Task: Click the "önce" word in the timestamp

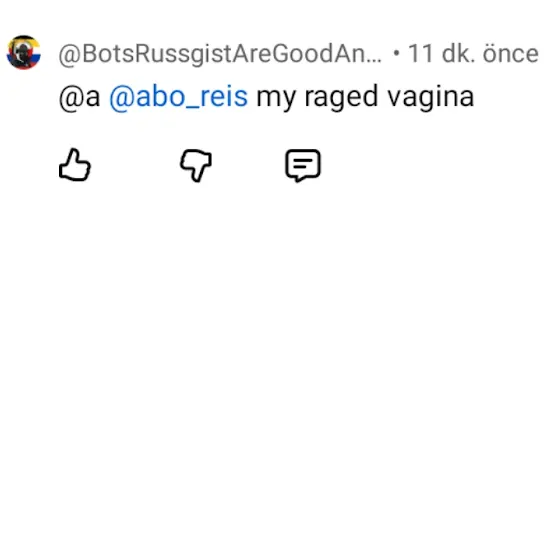Action: tap(511, 54)
